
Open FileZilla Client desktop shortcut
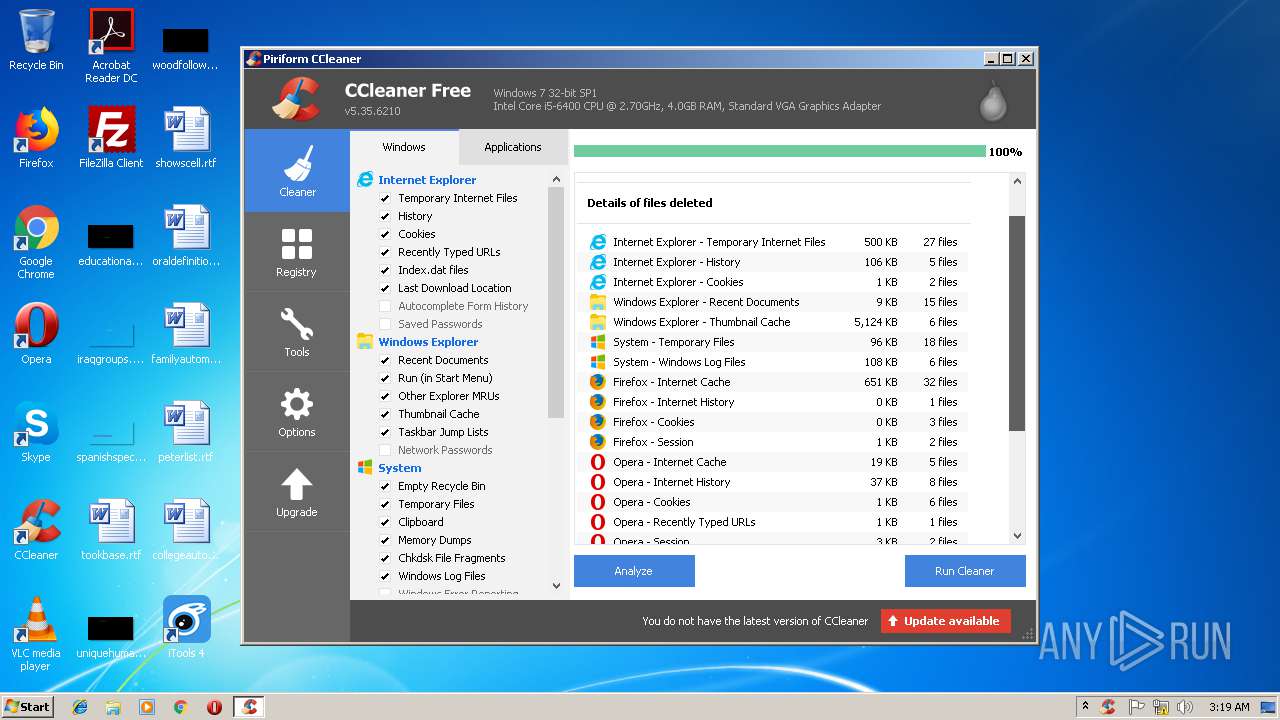111,138
